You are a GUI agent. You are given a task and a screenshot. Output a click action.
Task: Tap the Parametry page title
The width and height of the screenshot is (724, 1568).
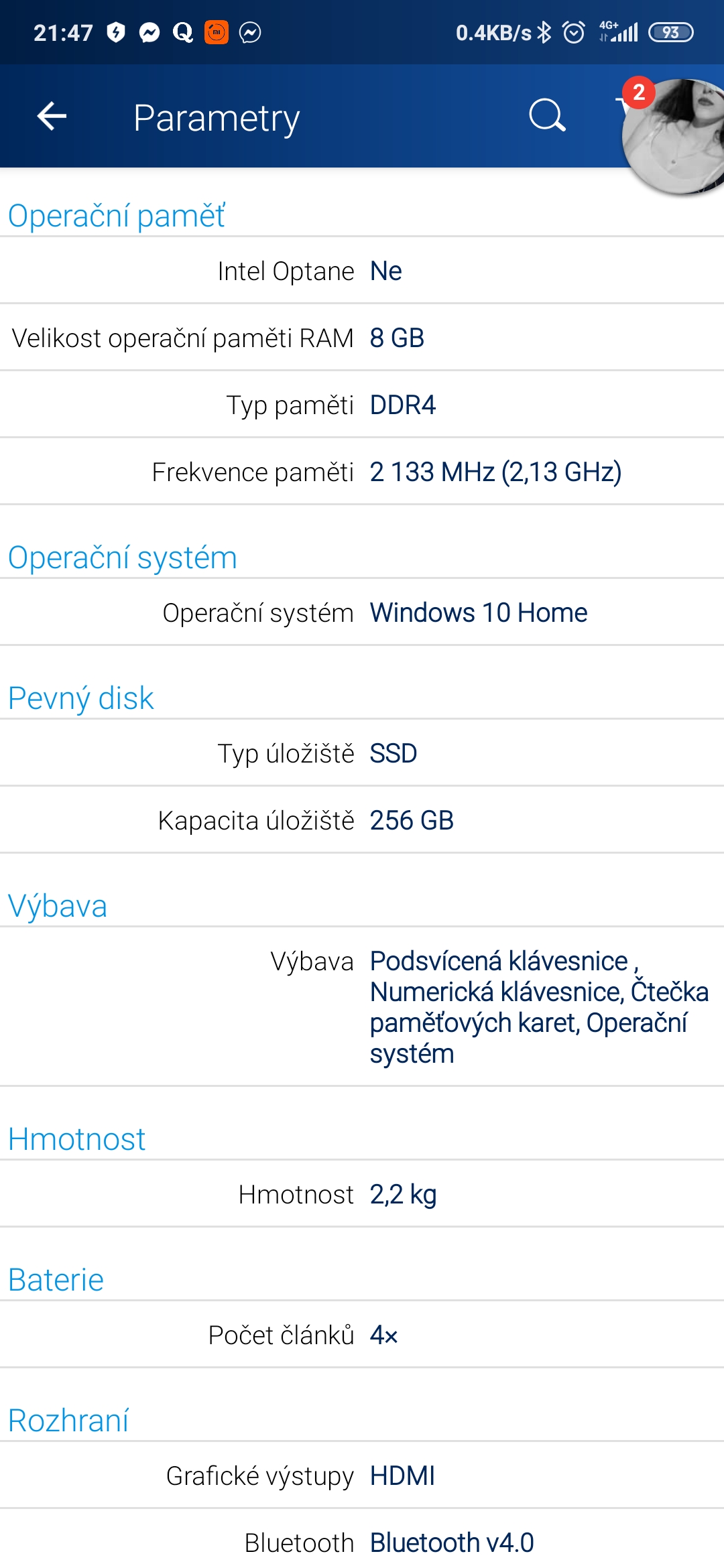tap(216, 118)
